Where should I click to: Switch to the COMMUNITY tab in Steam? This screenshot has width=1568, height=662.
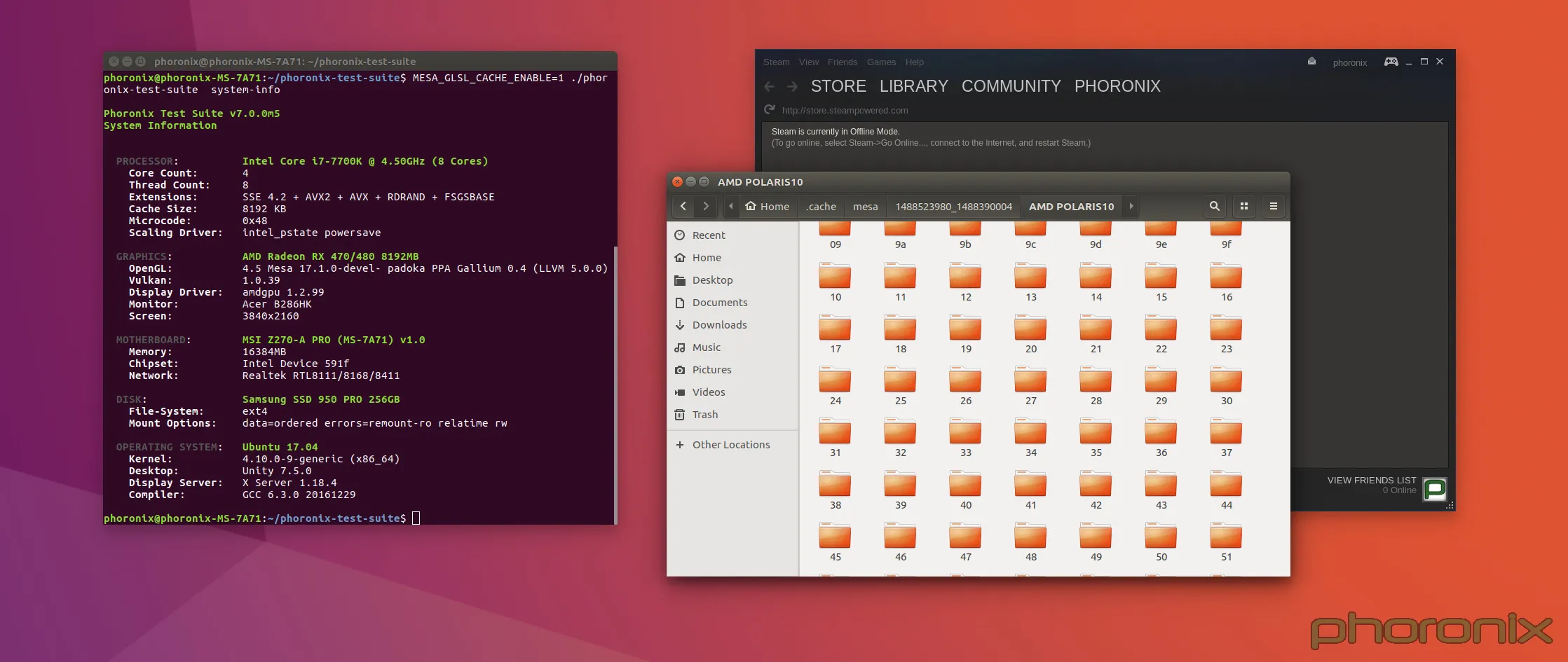[x=1011, y=86]
